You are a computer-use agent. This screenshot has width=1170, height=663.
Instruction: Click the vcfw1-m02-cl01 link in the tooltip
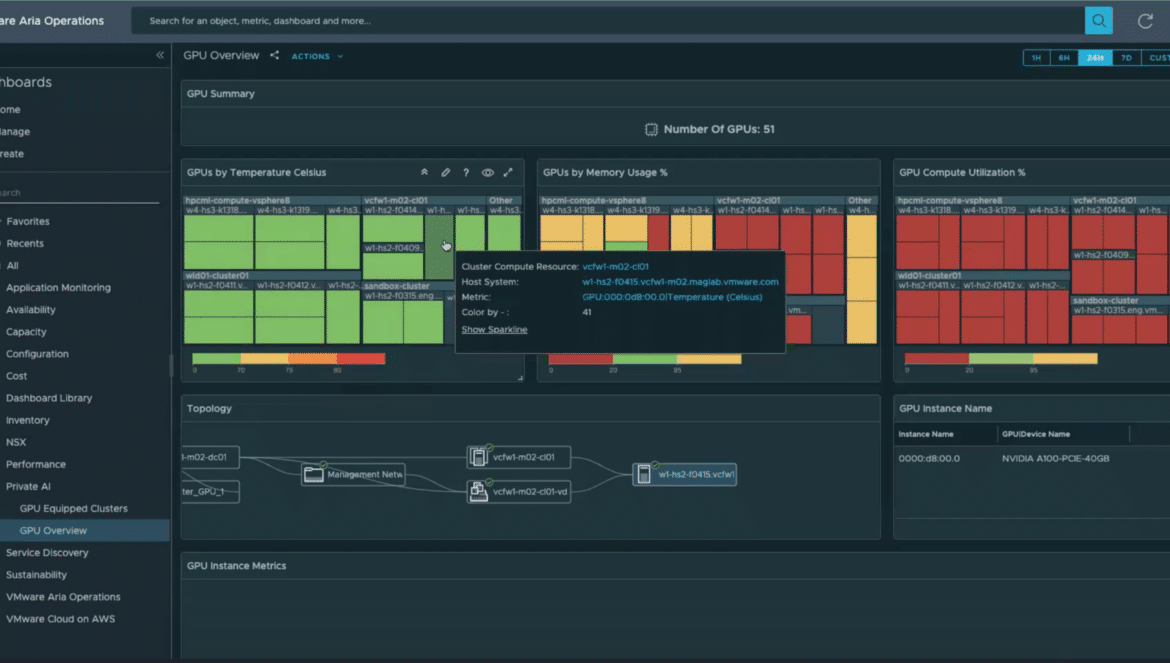coord(616,266)
